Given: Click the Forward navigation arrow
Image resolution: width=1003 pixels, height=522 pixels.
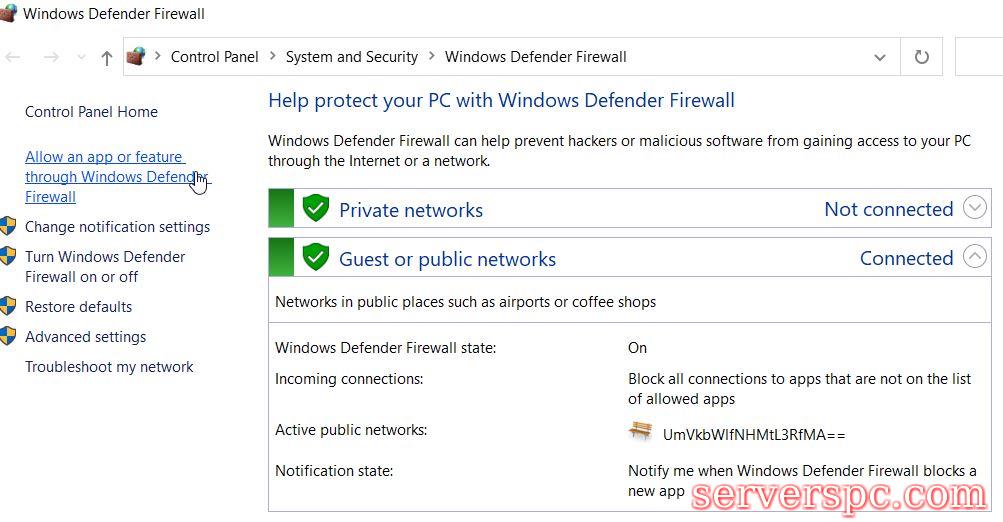Looking at the screenshot, I should coord(51,58).
